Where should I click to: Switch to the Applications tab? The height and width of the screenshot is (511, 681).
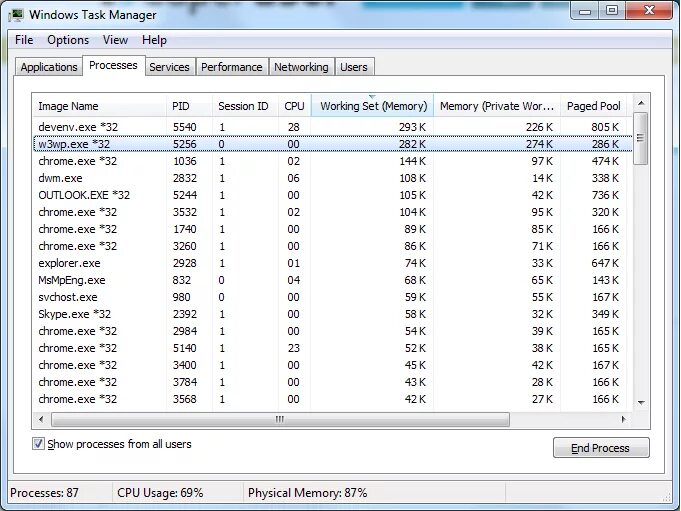click(49, 67)
